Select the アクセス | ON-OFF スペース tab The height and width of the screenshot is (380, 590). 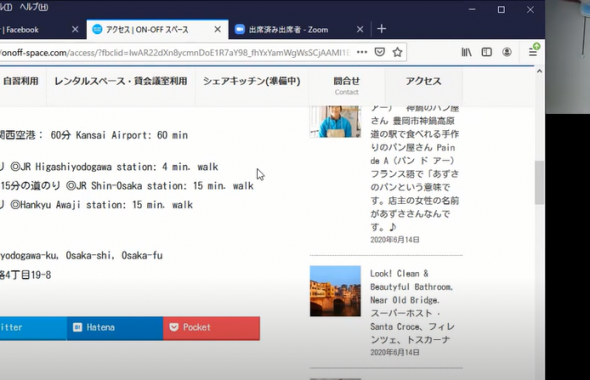pyautogui.click(x=157, y=29)
